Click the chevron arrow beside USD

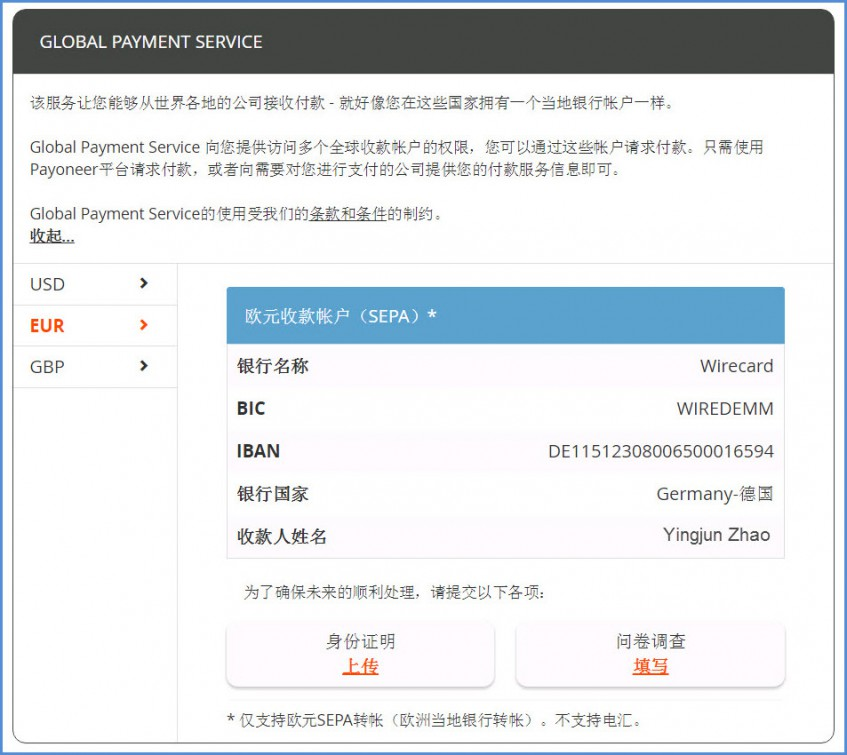click(144, 284)
